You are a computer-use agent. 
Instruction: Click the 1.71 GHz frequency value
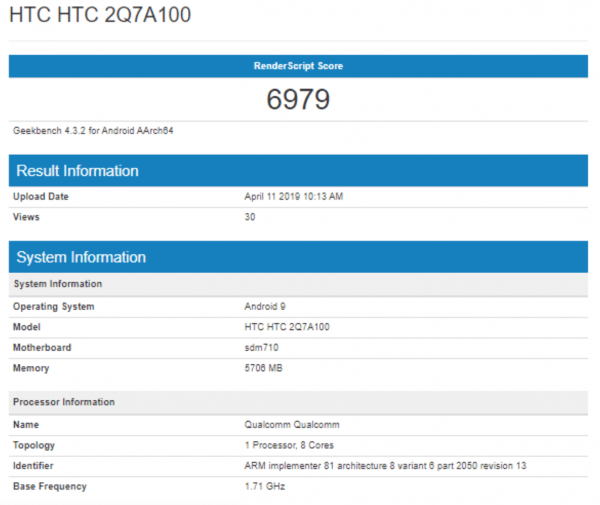[265, 487]
